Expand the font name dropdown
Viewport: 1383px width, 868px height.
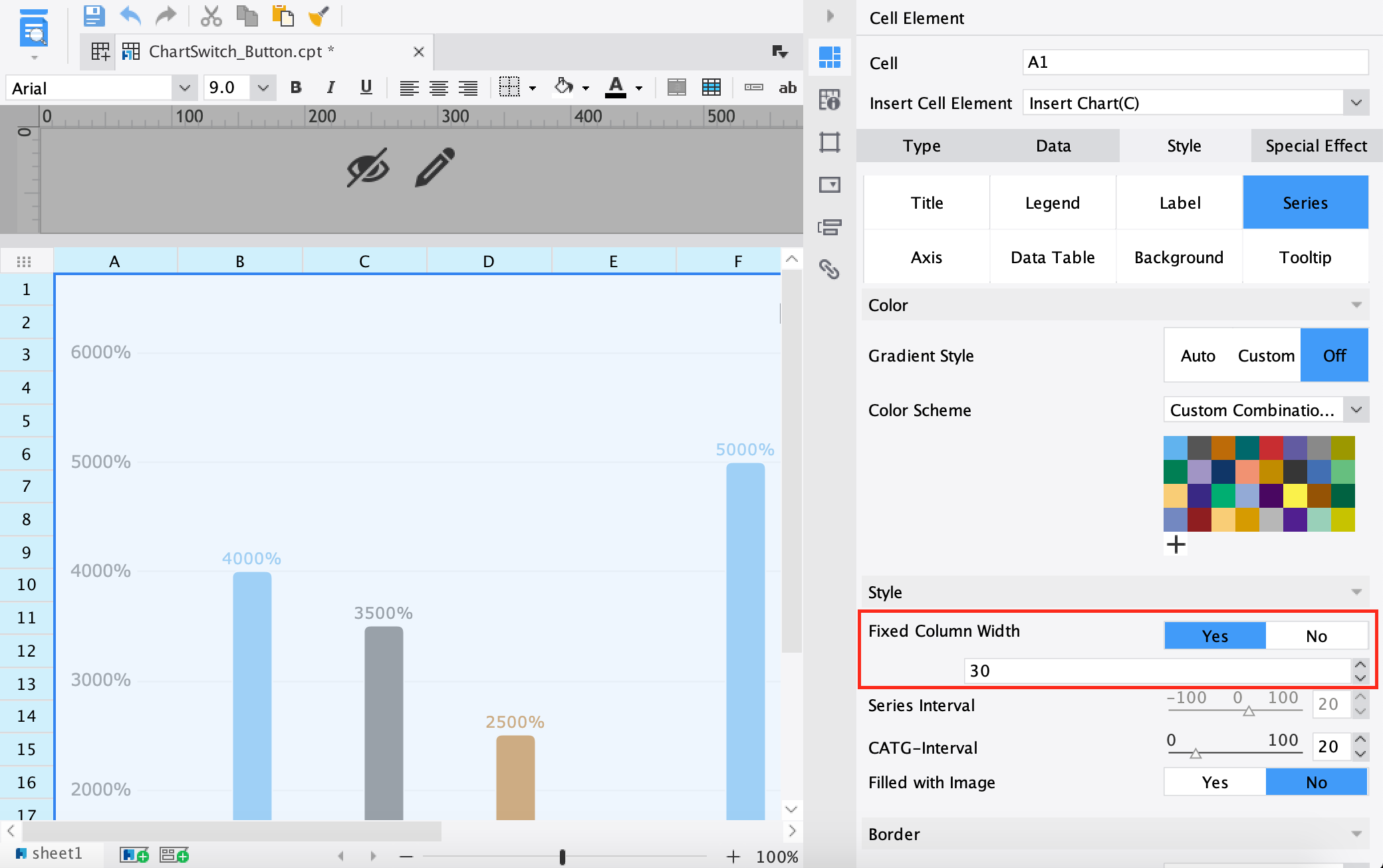tap(184, 88)
